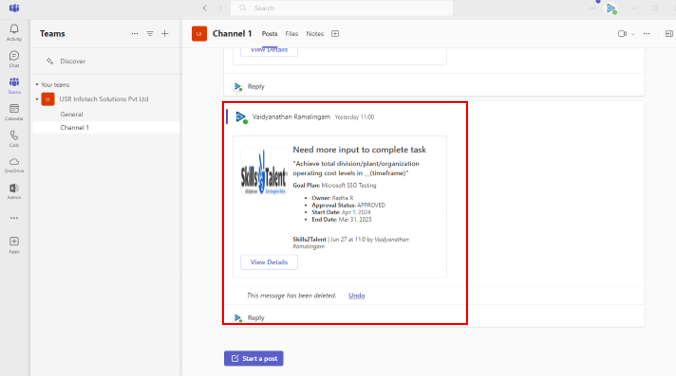Open settings and more ellipsis in title bar

click(x=592, y=8)
